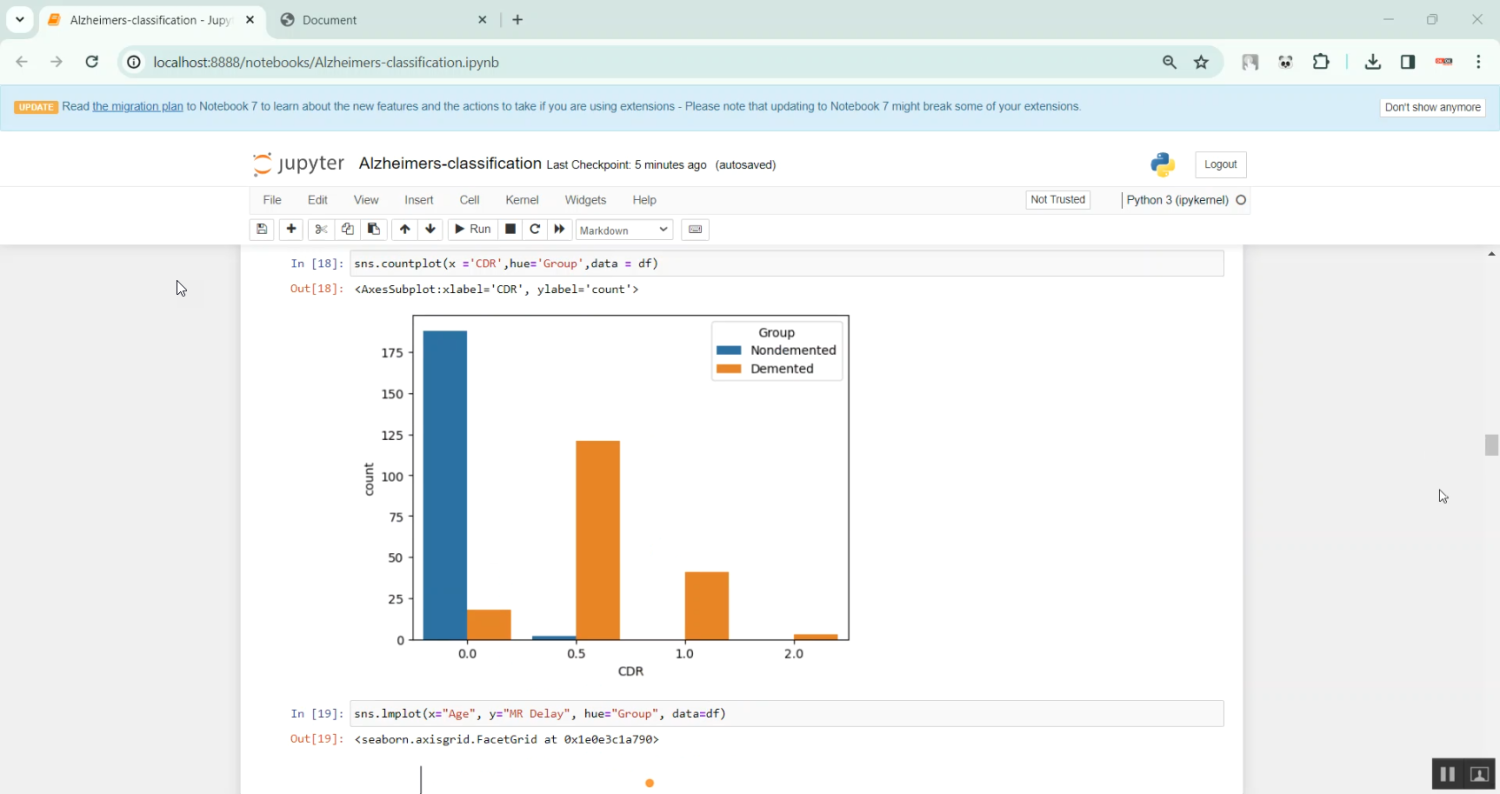
Task: Move selected cell up with the arrow icon
Action: click(x=404, y=229)
